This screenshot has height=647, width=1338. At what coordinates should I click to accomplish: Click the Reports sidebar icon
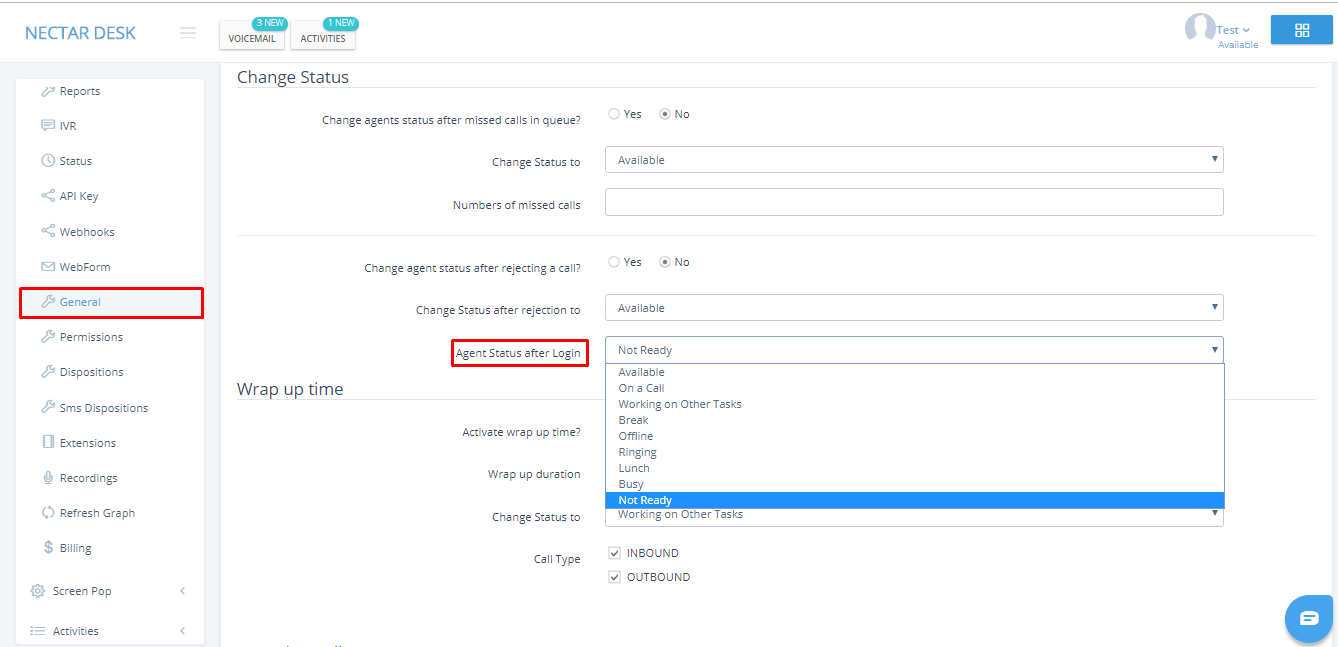[48, 91]
